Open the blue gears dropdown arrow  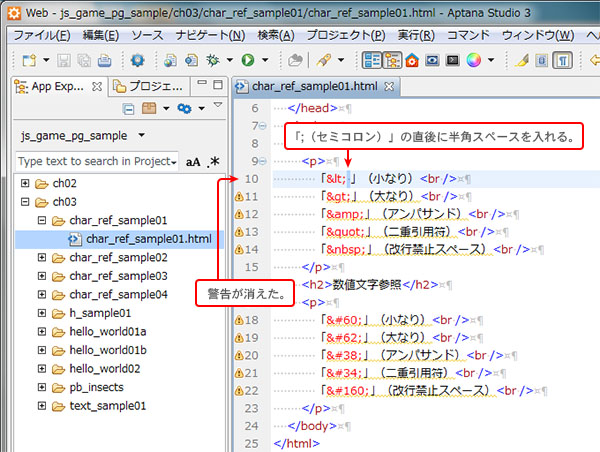[x=201, y=108]
